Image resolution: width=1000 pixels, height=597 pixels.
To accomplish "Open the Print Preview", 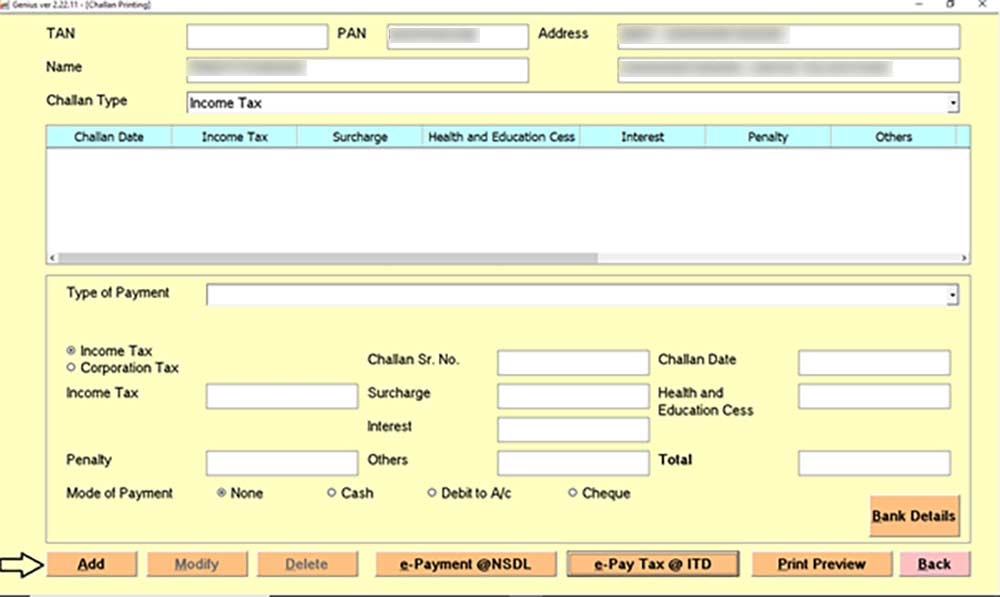I will 820,563.
